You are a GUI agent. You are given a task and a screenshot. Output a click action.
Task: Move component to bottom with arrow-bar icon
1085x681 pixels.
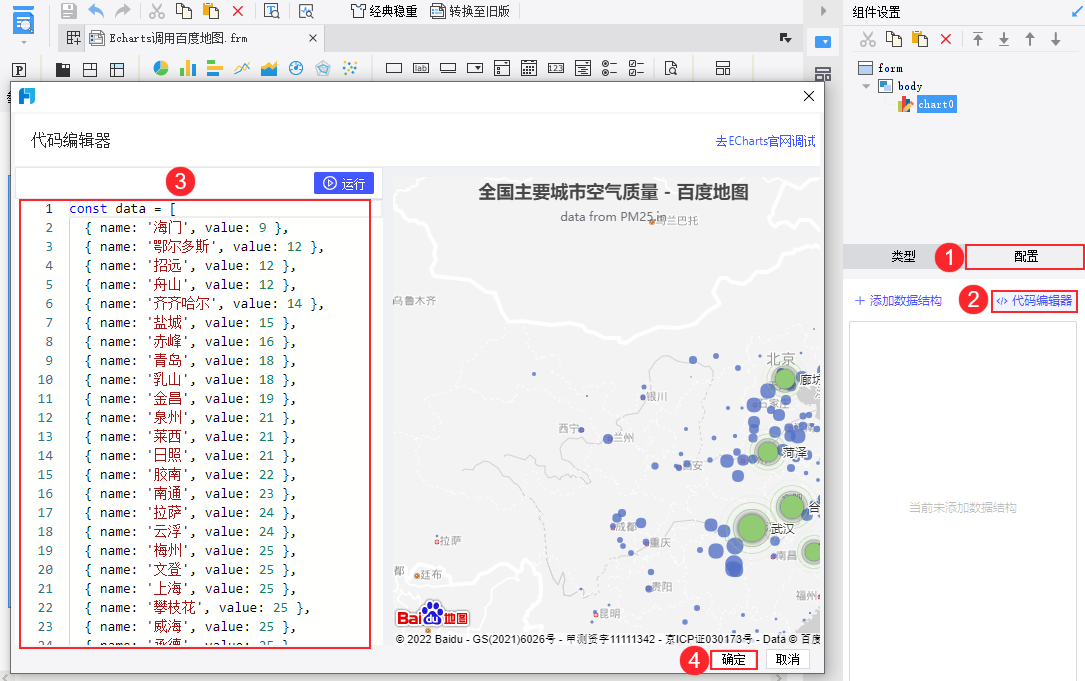pyautogui.click(x=1003, y=39)
